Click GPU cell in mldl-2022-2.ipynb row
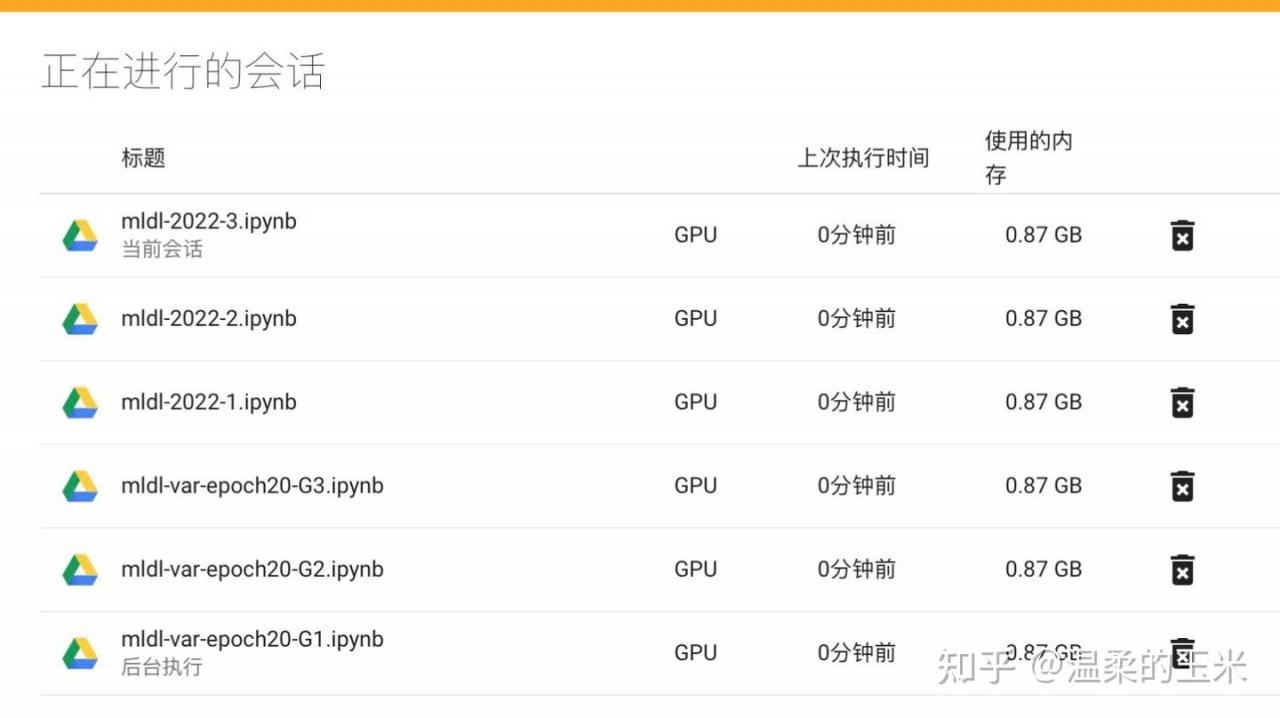 click(696, 318)
